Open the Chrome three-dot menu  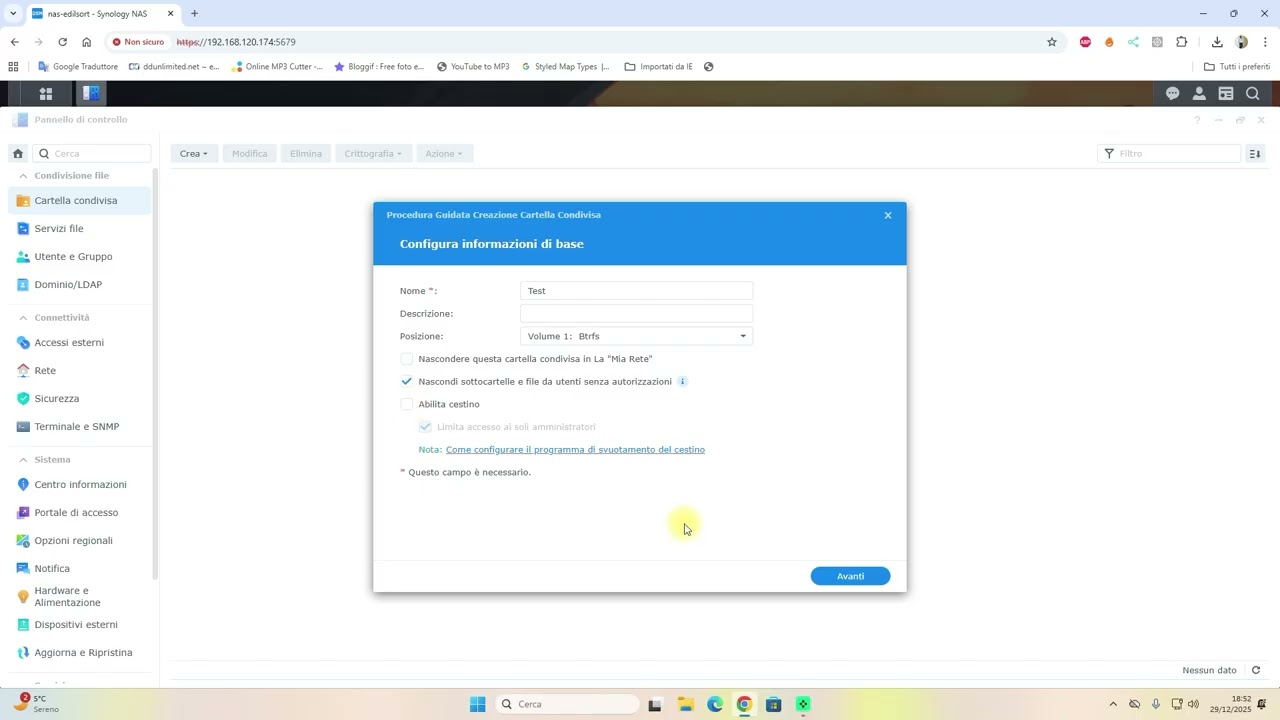1265,42
